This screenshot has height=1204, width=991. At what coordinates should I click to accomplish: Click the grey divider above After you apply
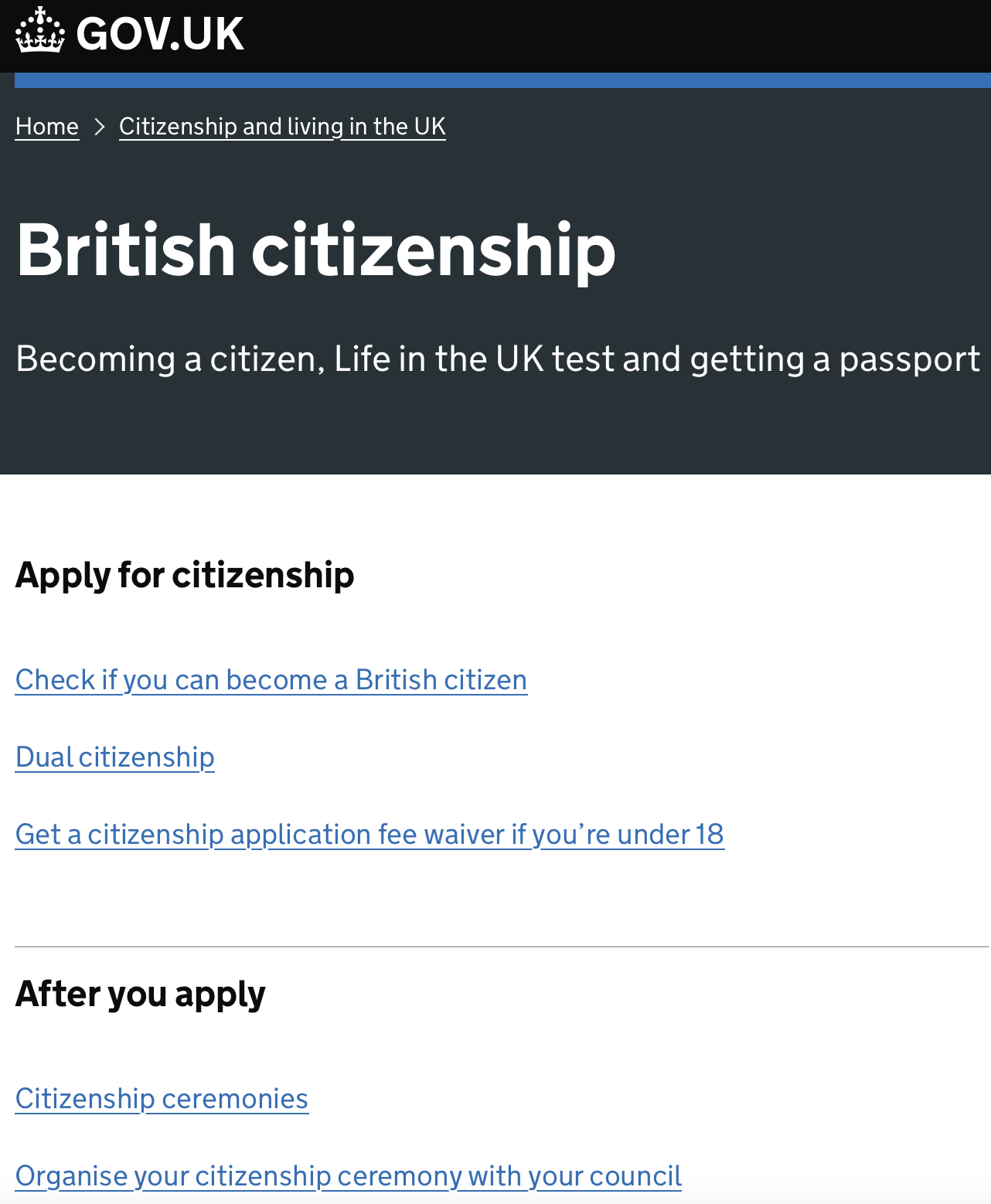pyautogui.click(x=502, y=947)
